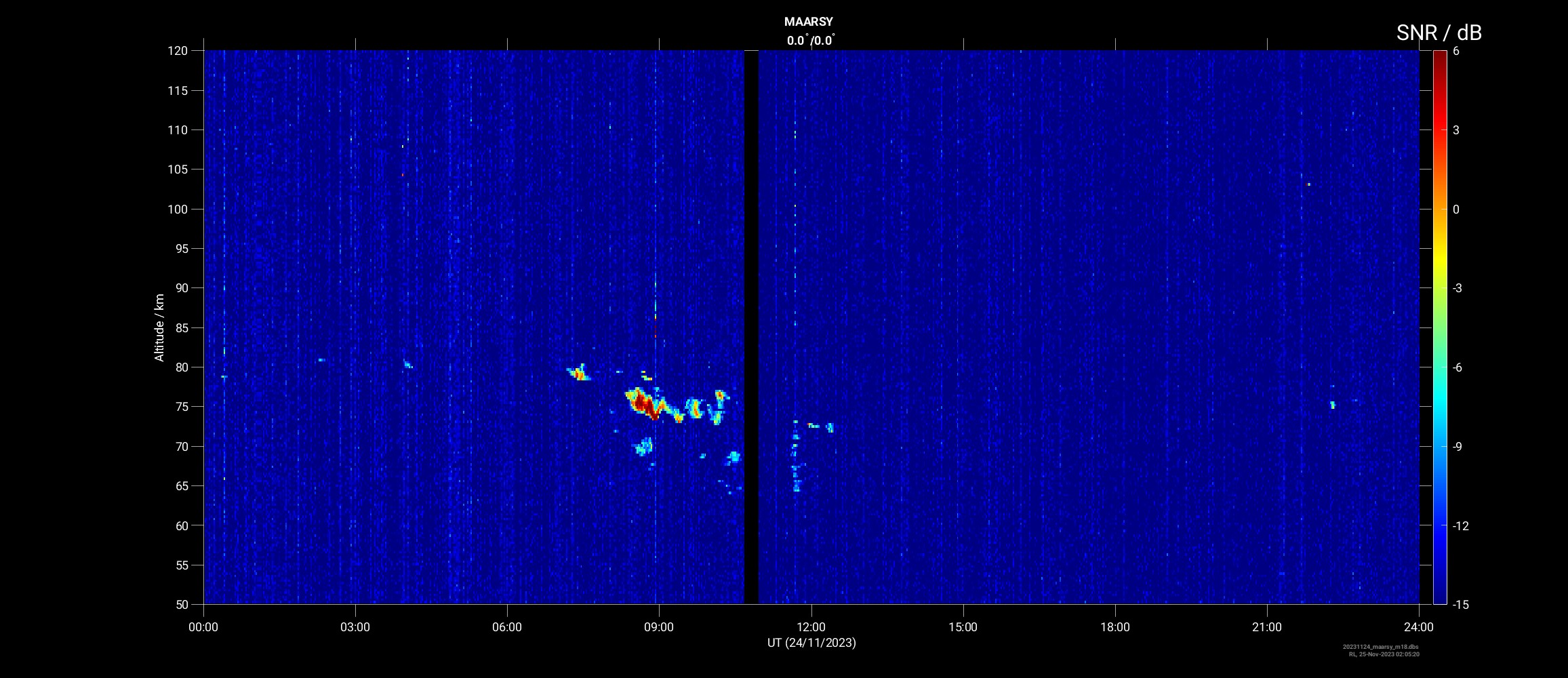Click the 65 altitude tick label
The height and width of the screenshot is (678, 1568).
pyautogui.click(x=181, y=486)
